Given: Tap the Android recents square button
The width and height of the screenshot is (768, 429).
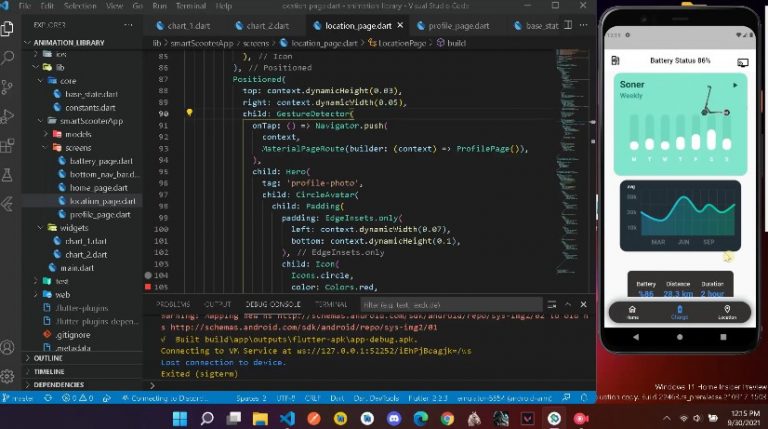Looking at the screenshot, I should (x=723, y=337).
